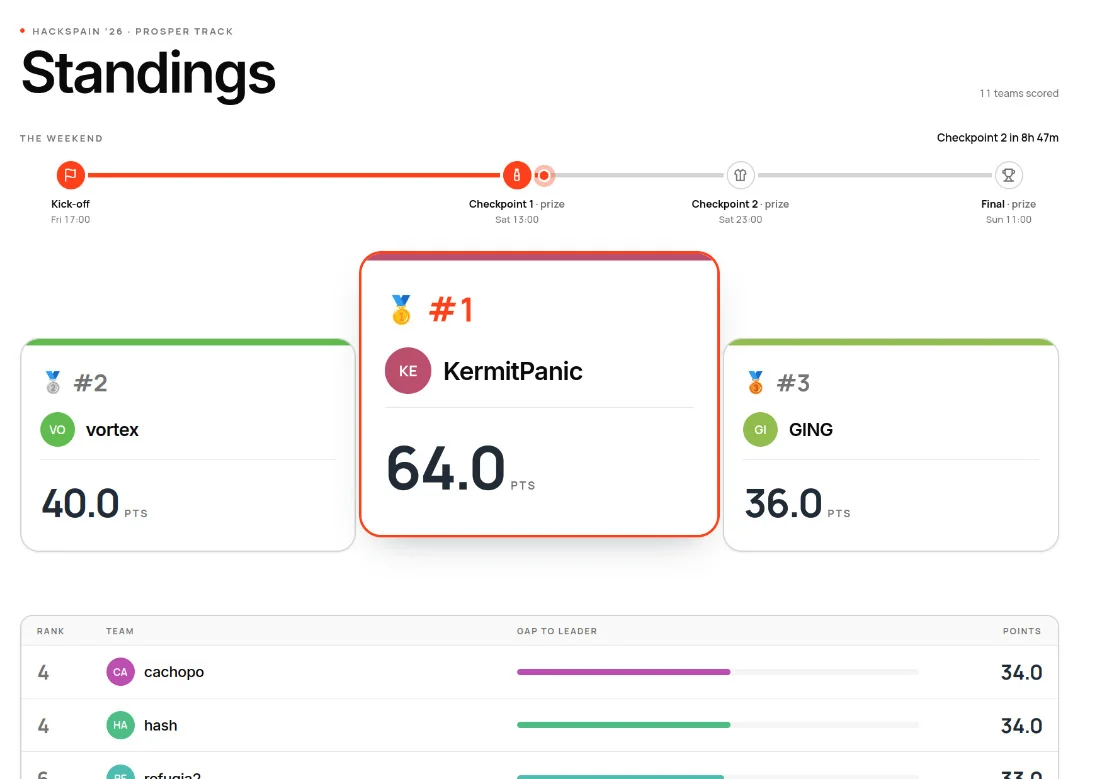Click the RANK column header
Screen dimensions: 1095x779
(50, 631)
